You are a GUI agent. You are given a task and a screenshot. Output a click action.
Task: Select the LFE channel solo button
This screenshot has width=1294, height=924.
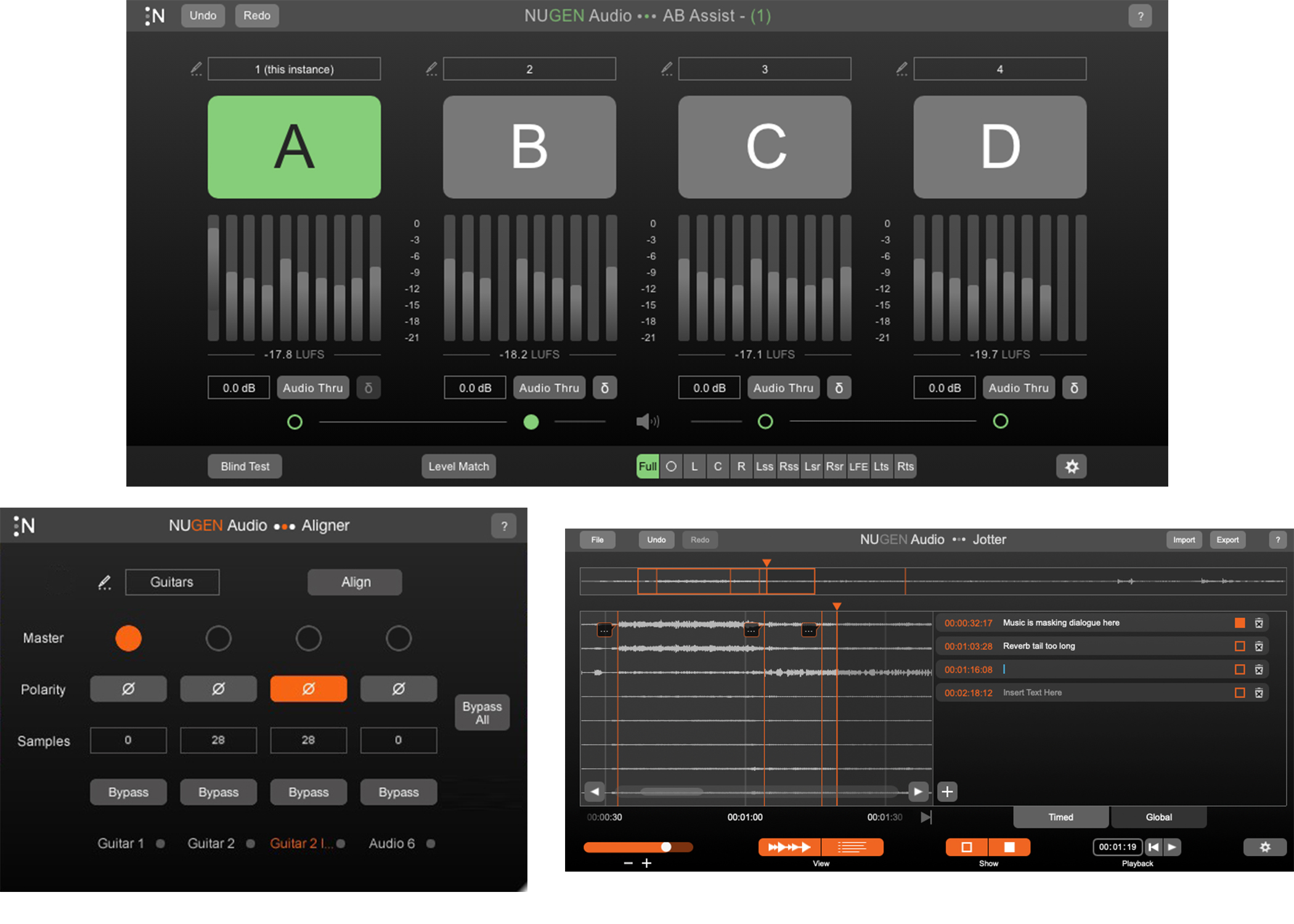(858, 466)
